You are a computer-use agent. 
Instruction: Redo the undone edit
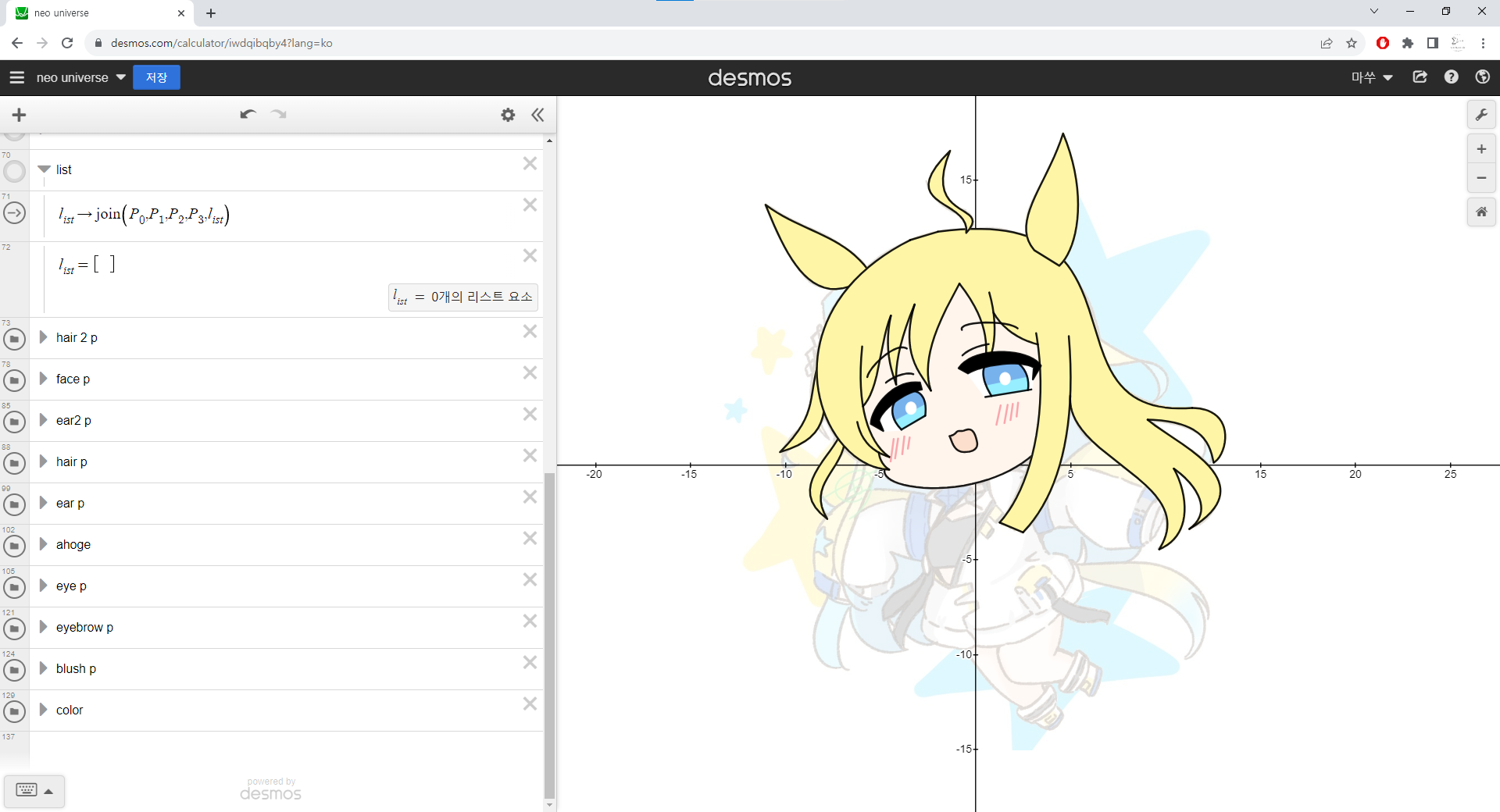(x=279, y=115)
